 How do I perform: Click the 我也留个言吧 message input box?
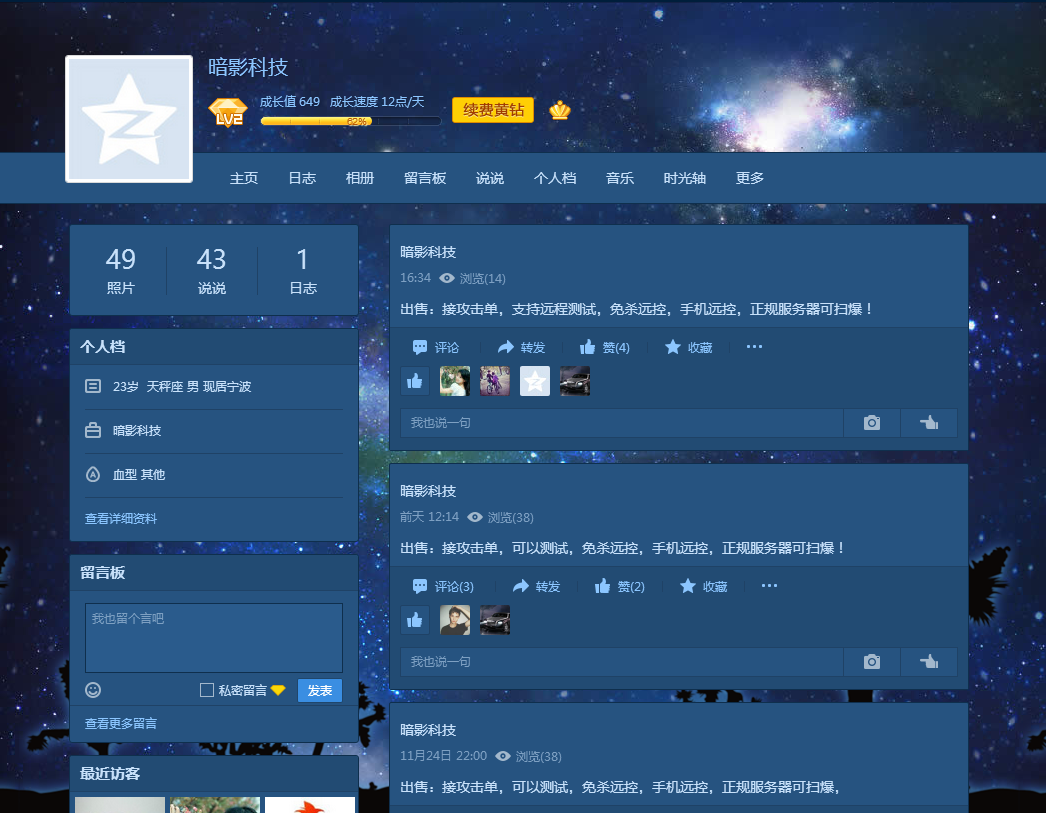(213, 637)
